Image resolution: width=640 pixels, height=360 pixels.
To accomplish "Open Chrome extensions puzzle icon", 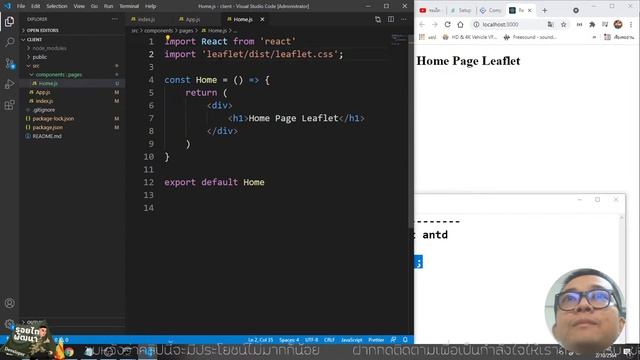I will [592, 24].
